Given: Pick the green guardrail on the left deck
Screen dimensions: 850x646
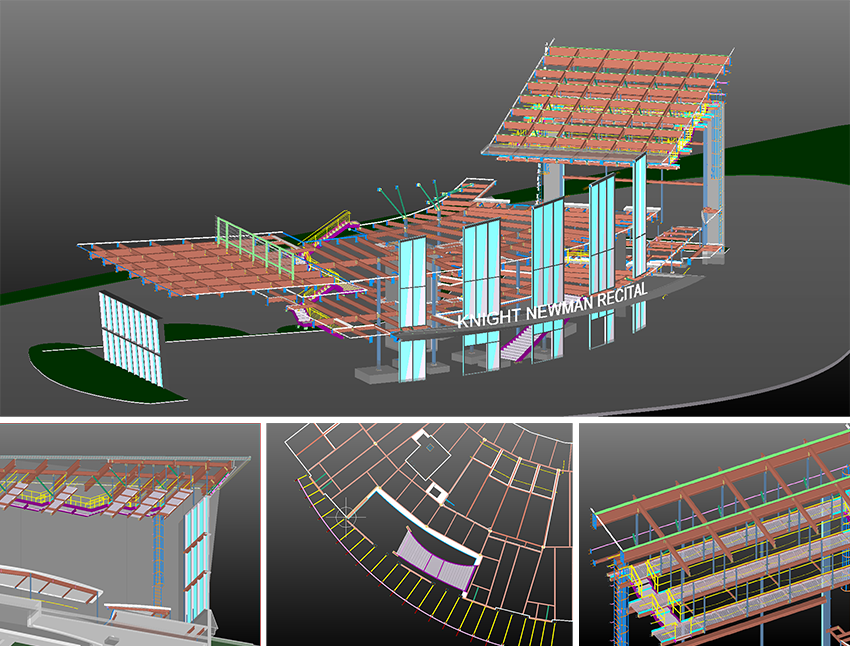Looking at the screenshot, I should click(x=255, y=250).
